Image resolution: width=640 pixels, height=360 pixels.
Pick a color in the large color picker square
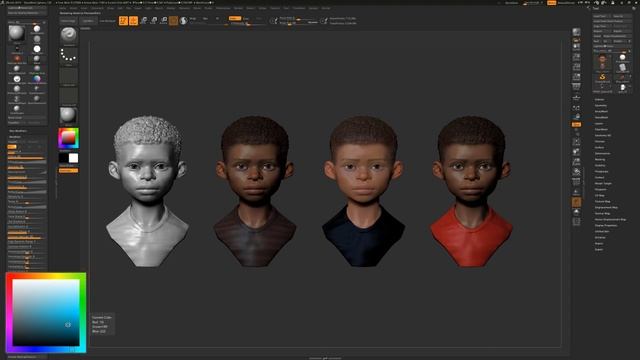(46, 312)
